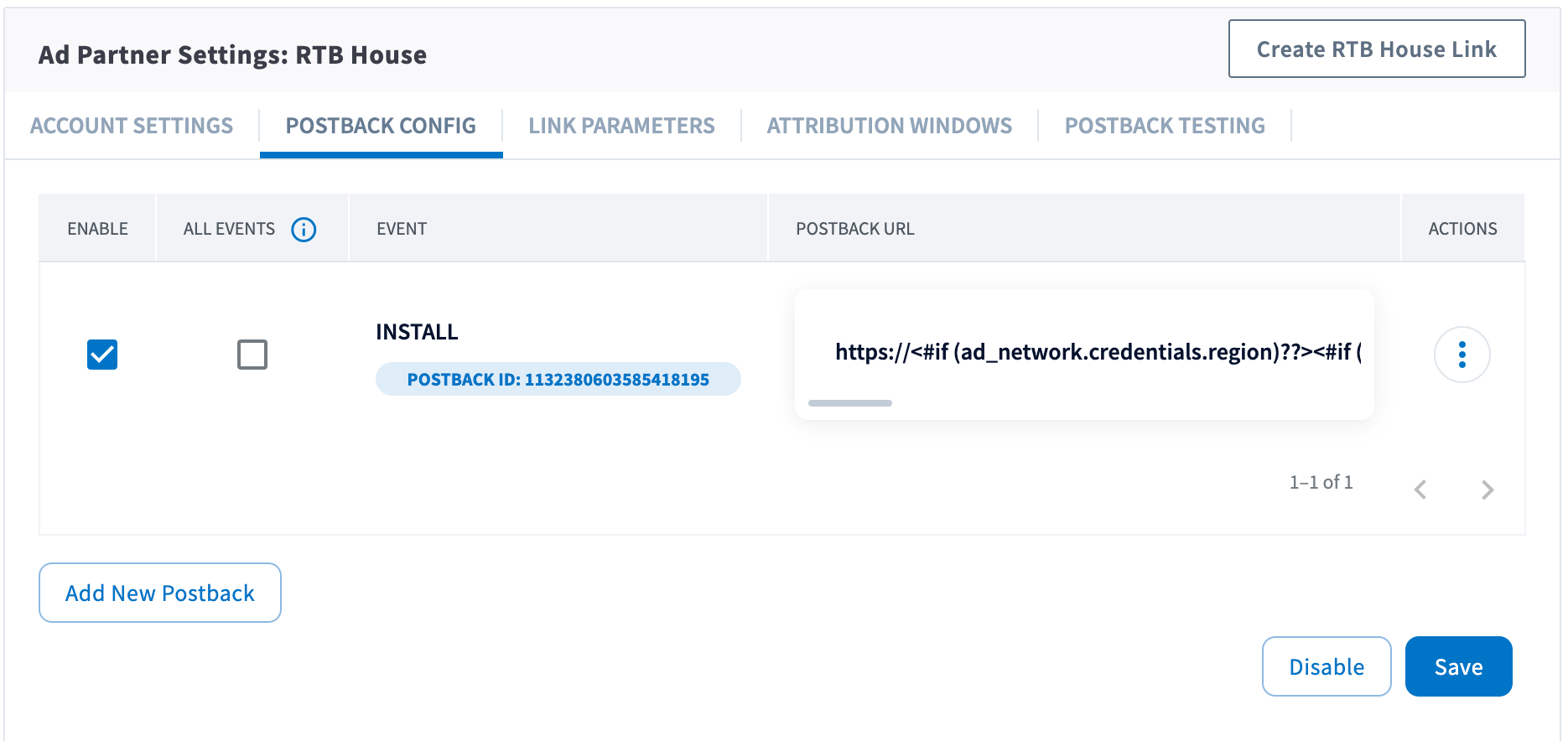The height and width of the screenshot is (741, 1568).
Task: Open the three-dot actions menu for INSTALL
Action: pyautogui.click(x=1462, y=355)
